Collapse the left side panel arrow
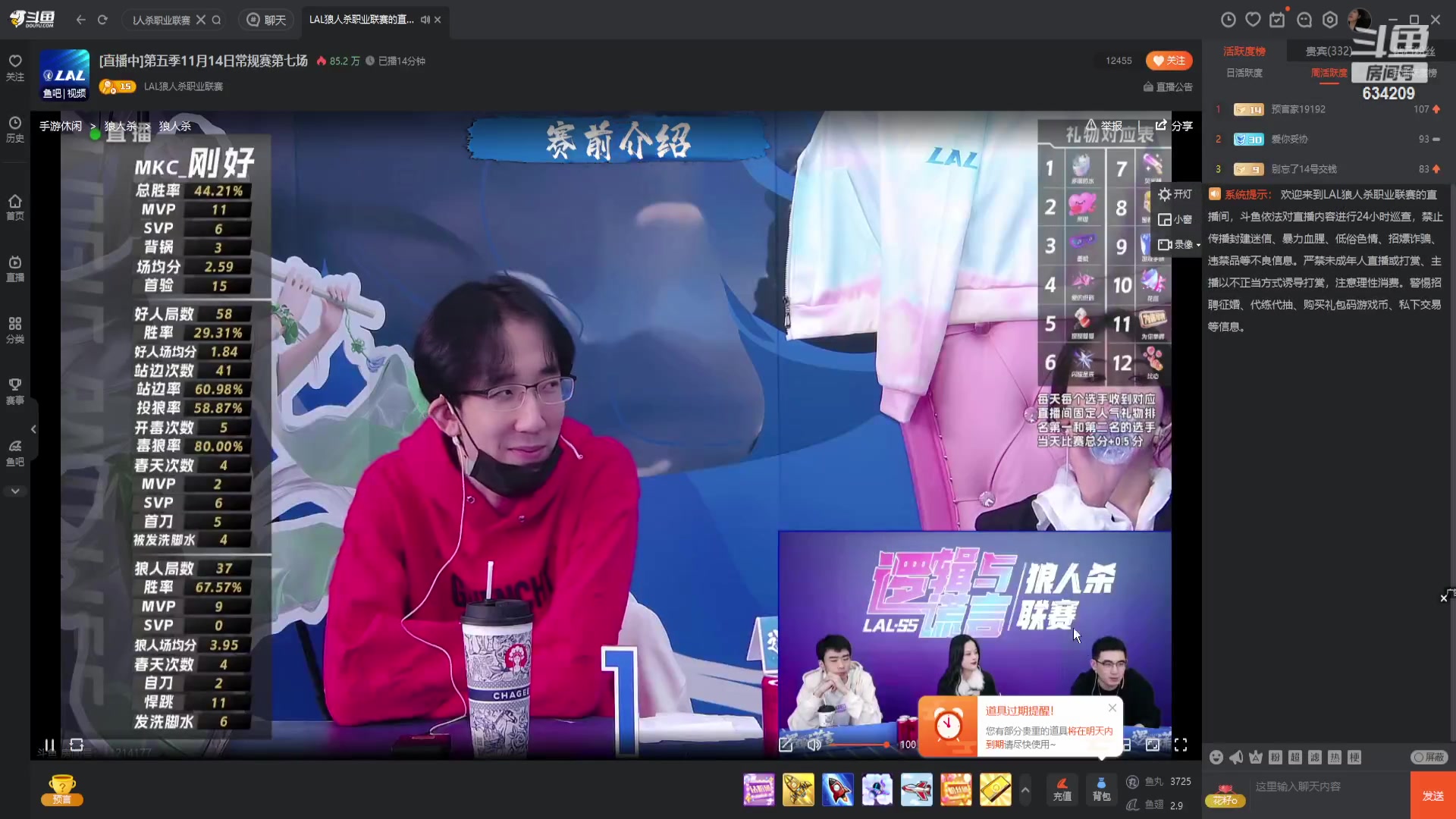This screenshot has height=819, width=1456. tap(33, 429)
